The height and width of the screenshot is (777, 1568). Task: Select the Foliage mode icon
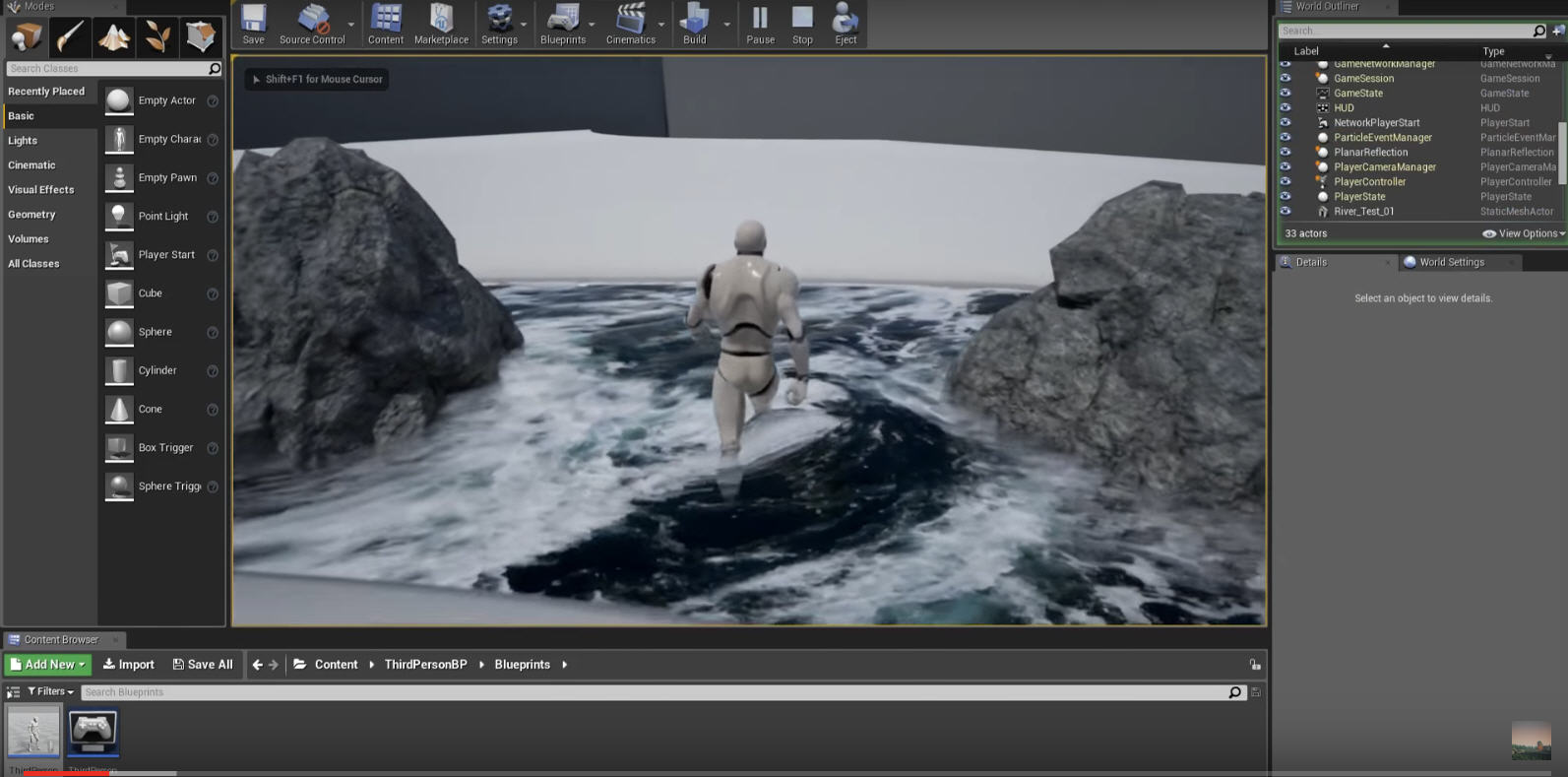(x=157, y=36)
